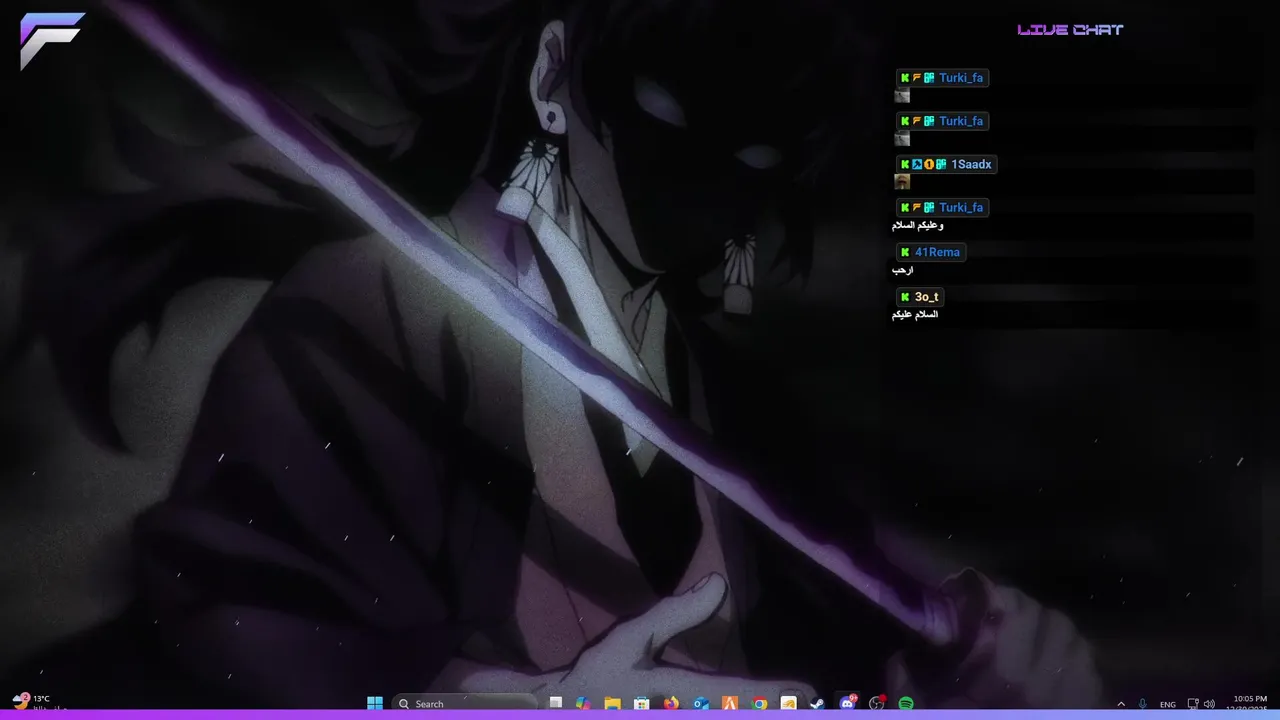This screenshot has height=720, width=1280.
Task: Open the weather widget showing 13°C
Action: point(38,703)
